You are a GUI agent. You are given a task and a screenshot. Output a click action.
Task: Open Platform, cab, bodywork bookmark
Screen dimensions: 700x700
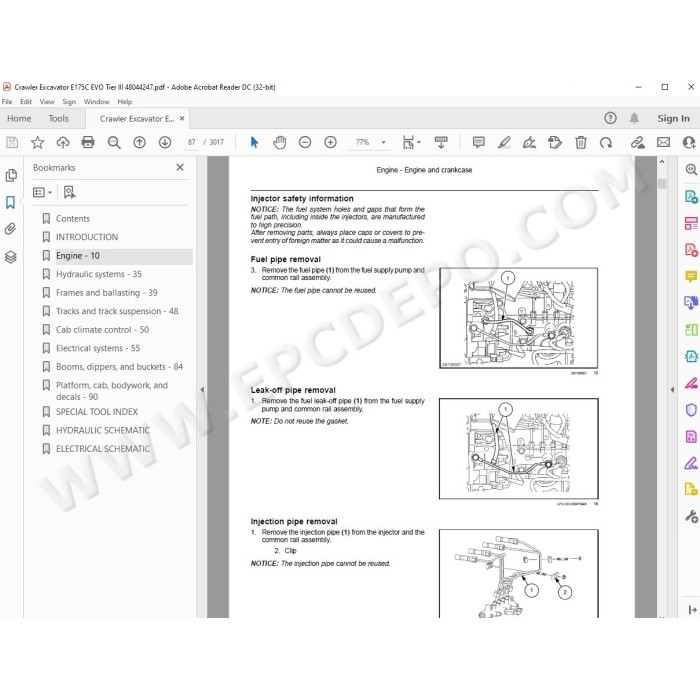[x=112, y=391]
